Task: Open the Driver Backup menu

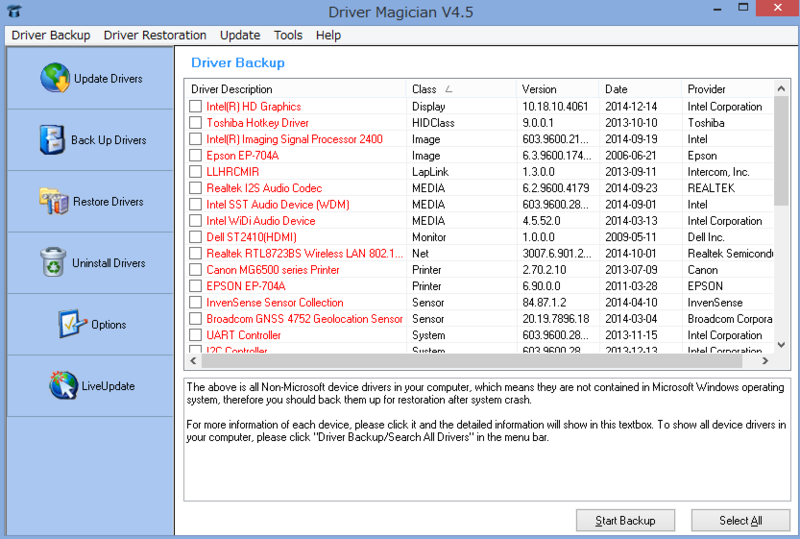Action: click(x=51, y=35)
